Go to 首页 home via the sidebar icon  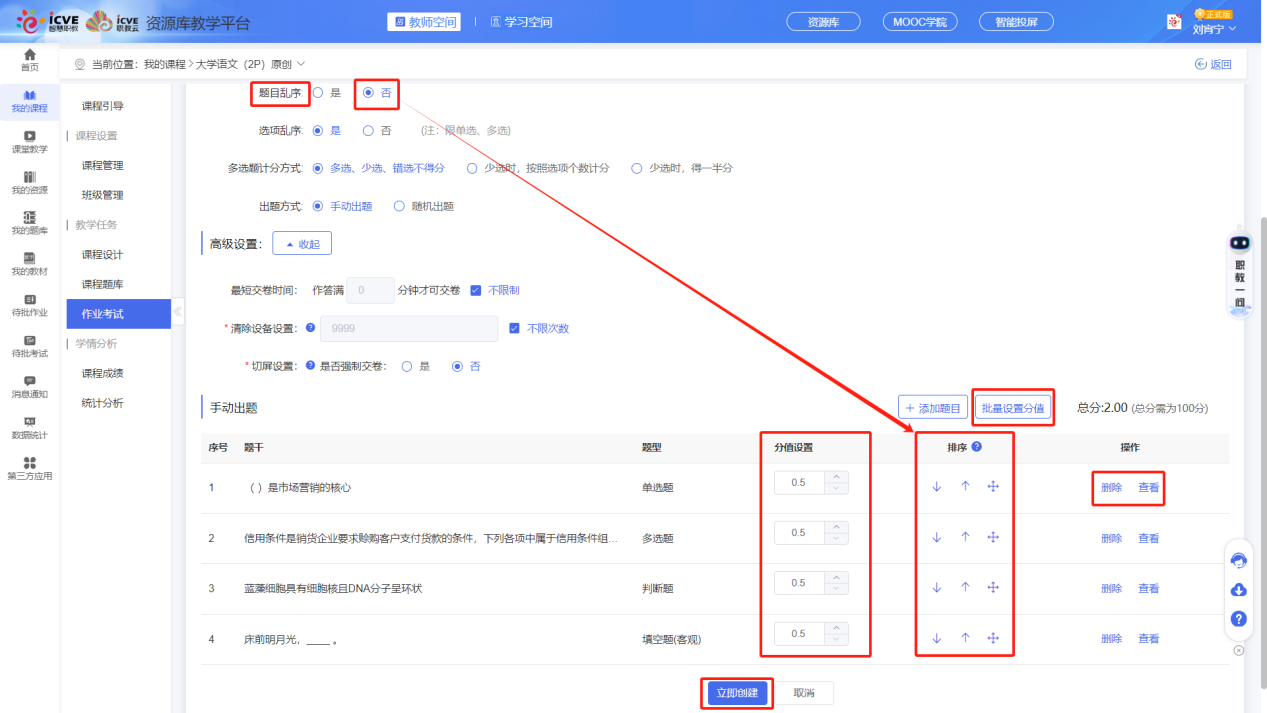pos(29,60)
